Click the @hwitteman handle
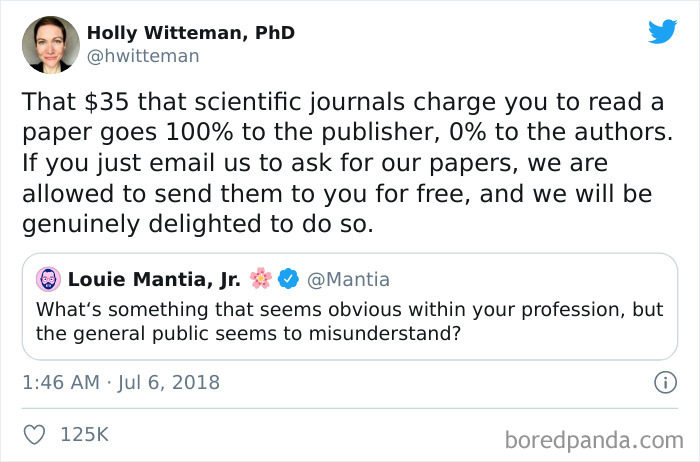 point(143,56)
